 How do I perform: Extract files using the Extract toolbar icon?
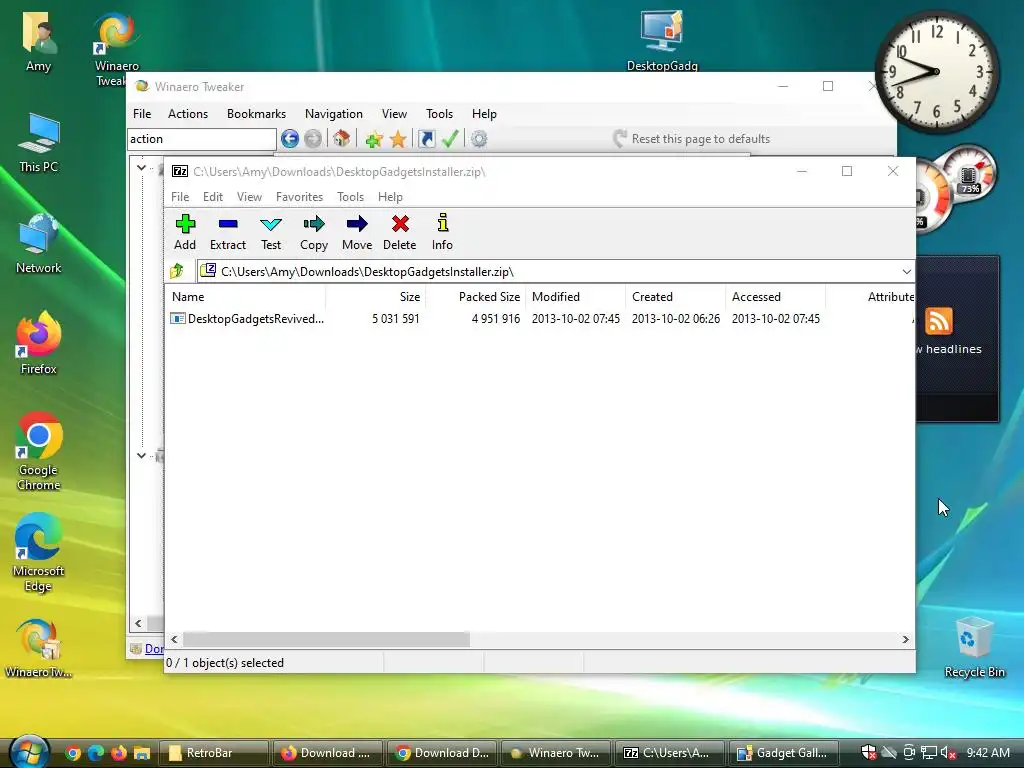tap(227, 232)
